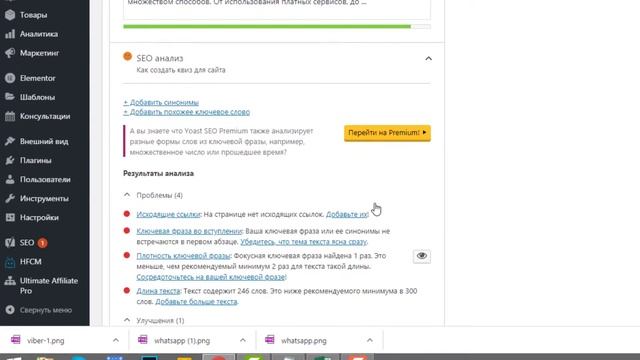Click the Yoast SEO logo icon in the sidebar

[10, 243]
